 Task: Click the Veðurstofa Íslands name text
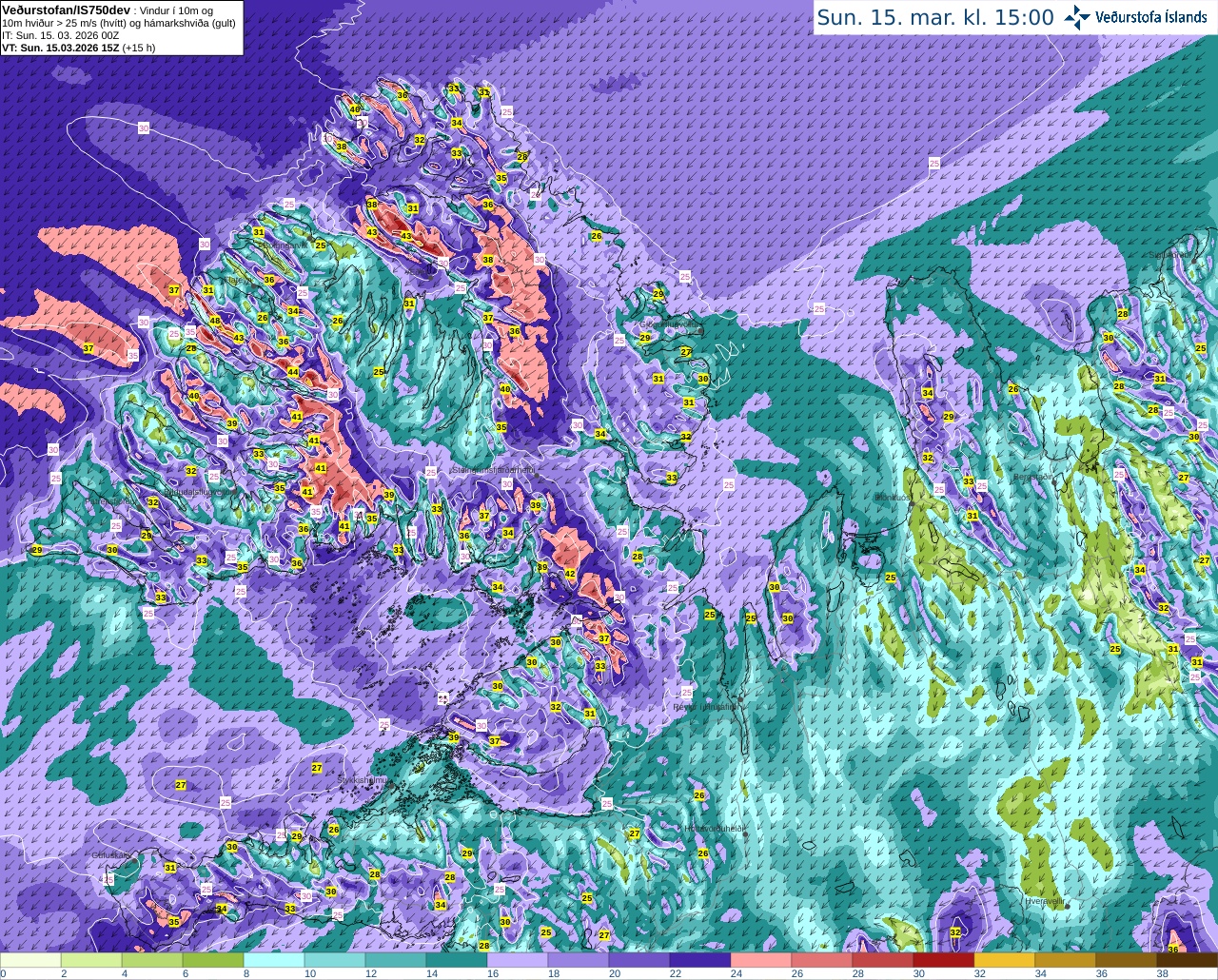[1151, 17]
